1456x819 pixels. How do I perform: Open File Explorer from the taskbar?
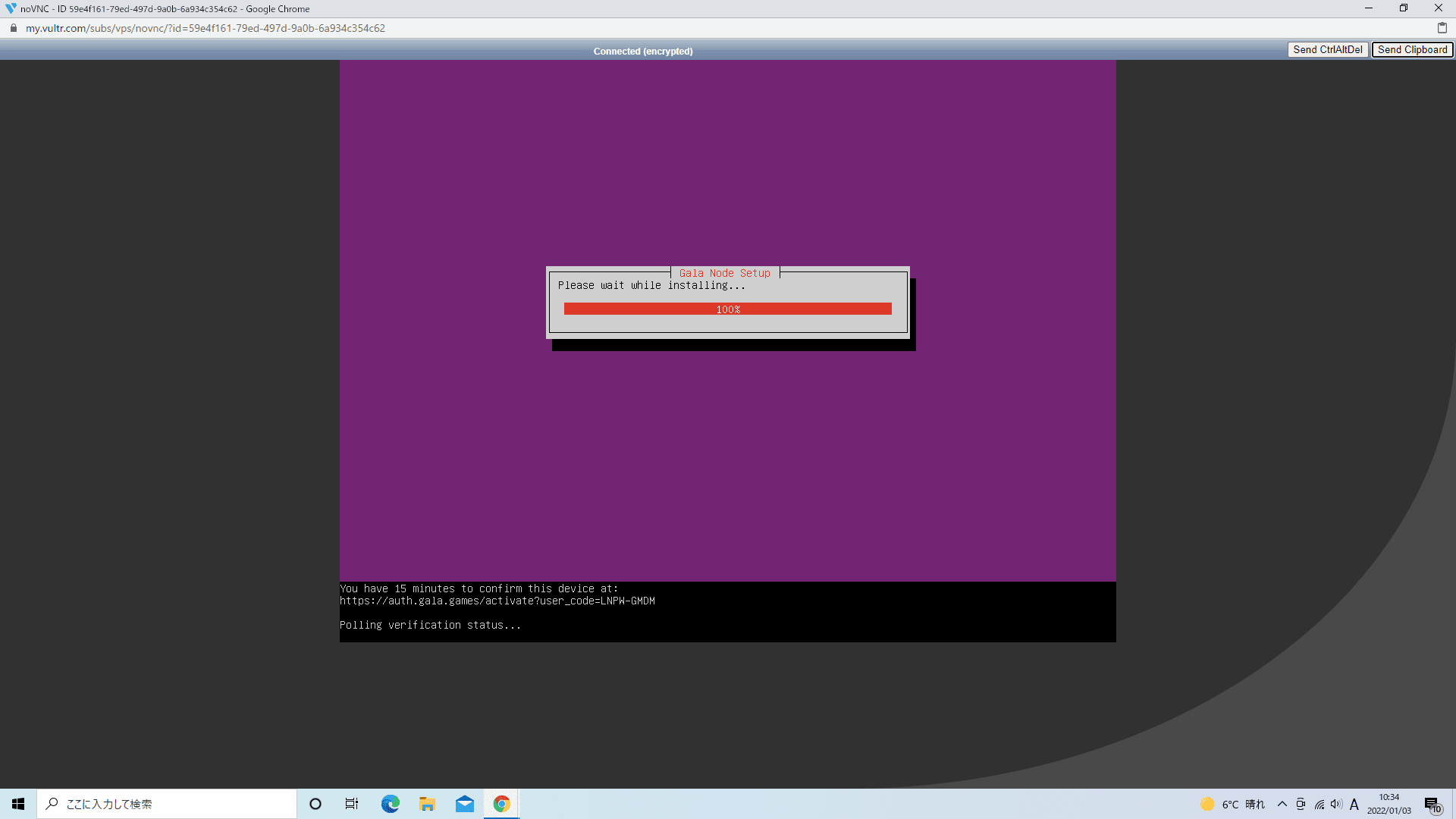[x=427, y=804]
